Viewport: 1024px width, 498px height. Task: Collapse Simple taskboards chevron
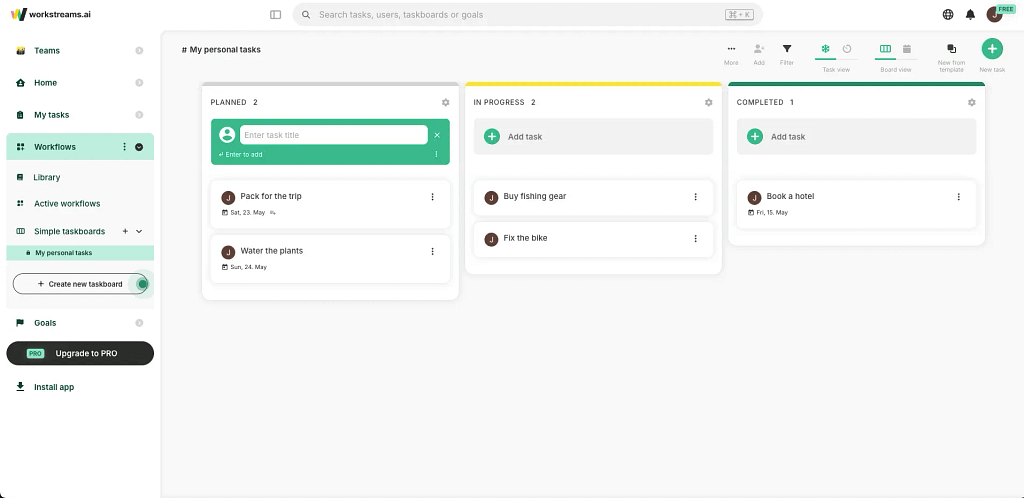pyautogui.click(x=139, y=231)
